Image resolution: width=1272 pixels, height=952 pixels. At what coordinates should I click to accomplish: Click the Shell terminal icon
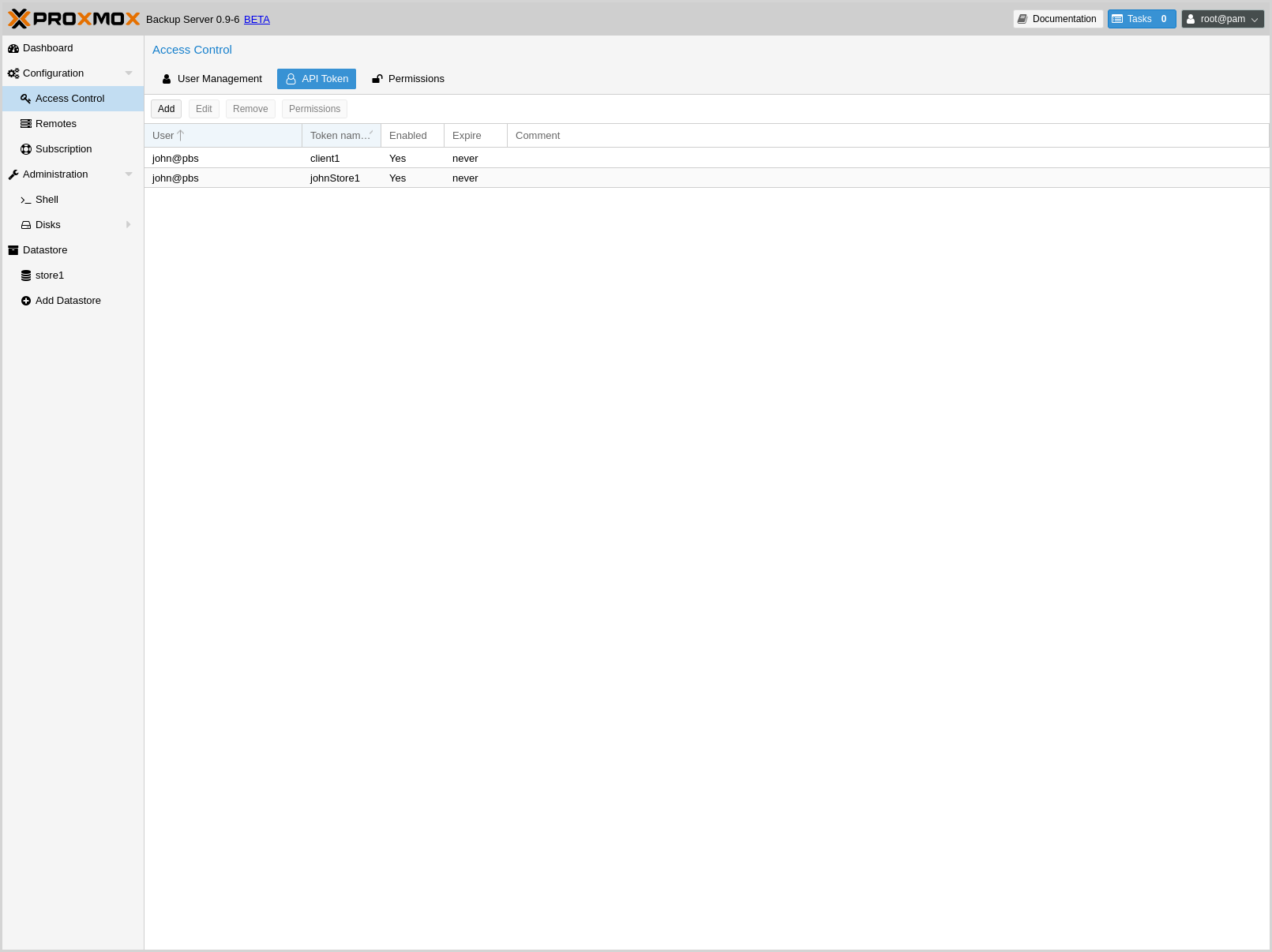26,200
